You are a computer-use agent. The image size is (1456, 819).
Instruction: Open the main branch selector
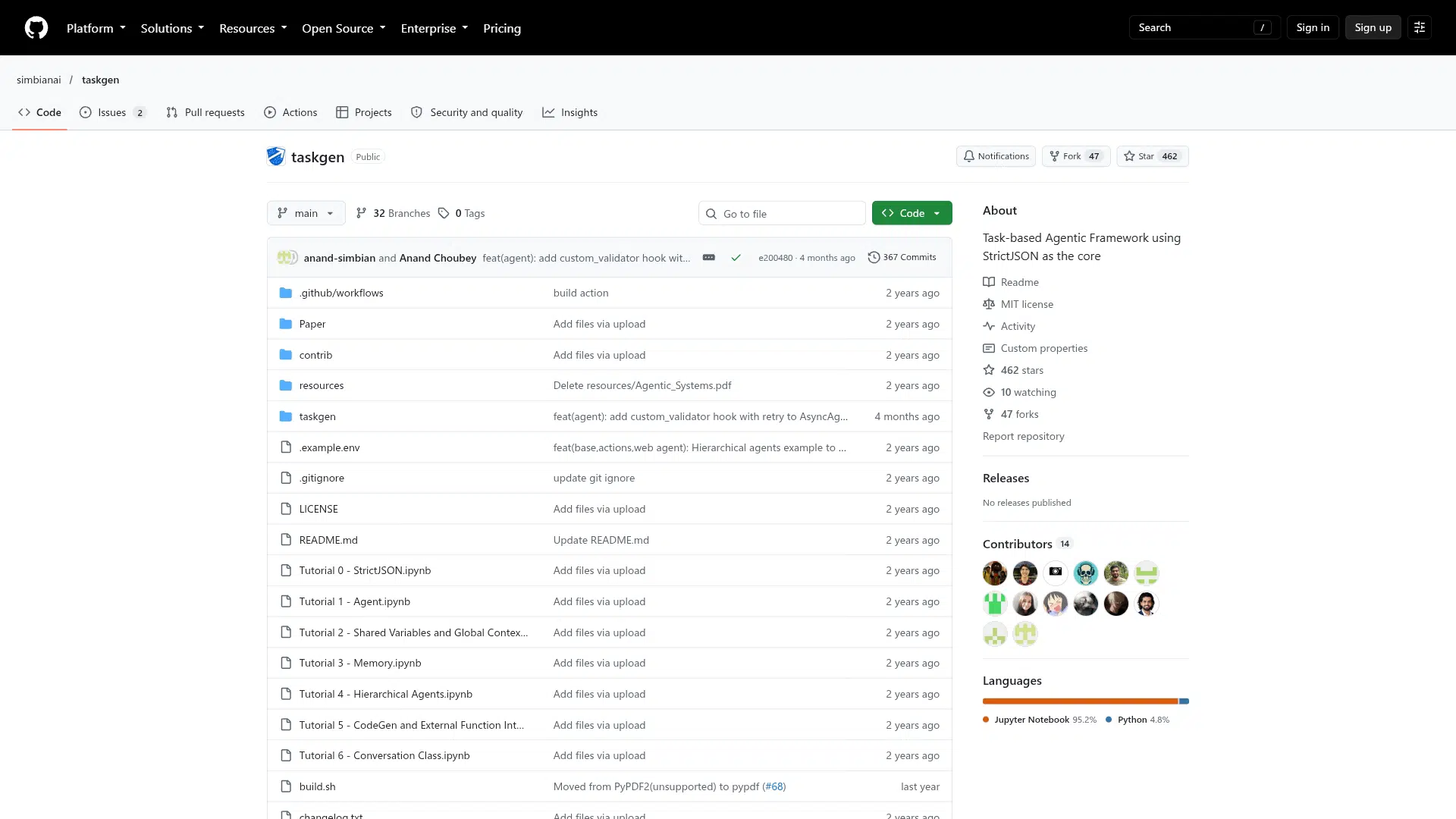[x=306, y=213]
